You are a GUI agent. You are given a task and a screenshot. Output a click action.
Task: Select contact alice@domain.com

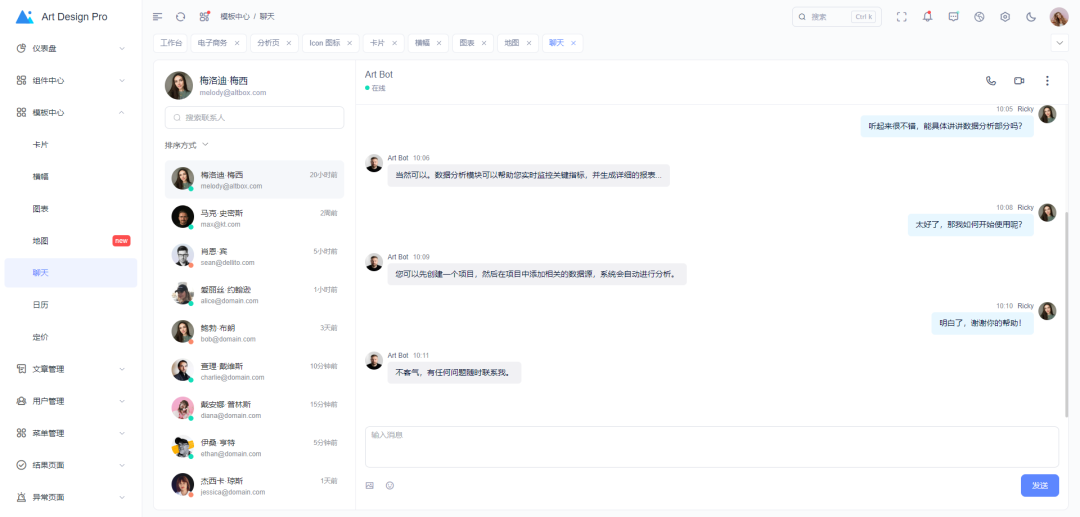pyautogui.click(x=254, y=294)
